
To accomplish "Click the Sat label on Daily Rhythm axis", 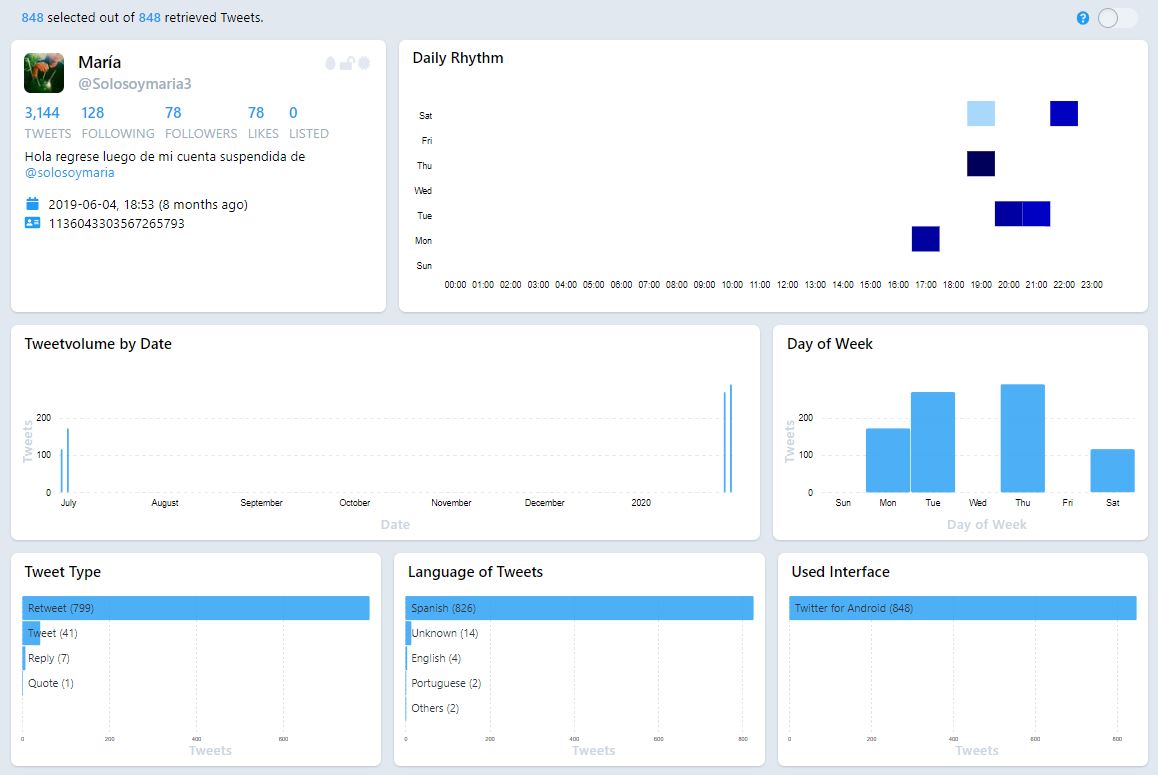I will point(425,115).
